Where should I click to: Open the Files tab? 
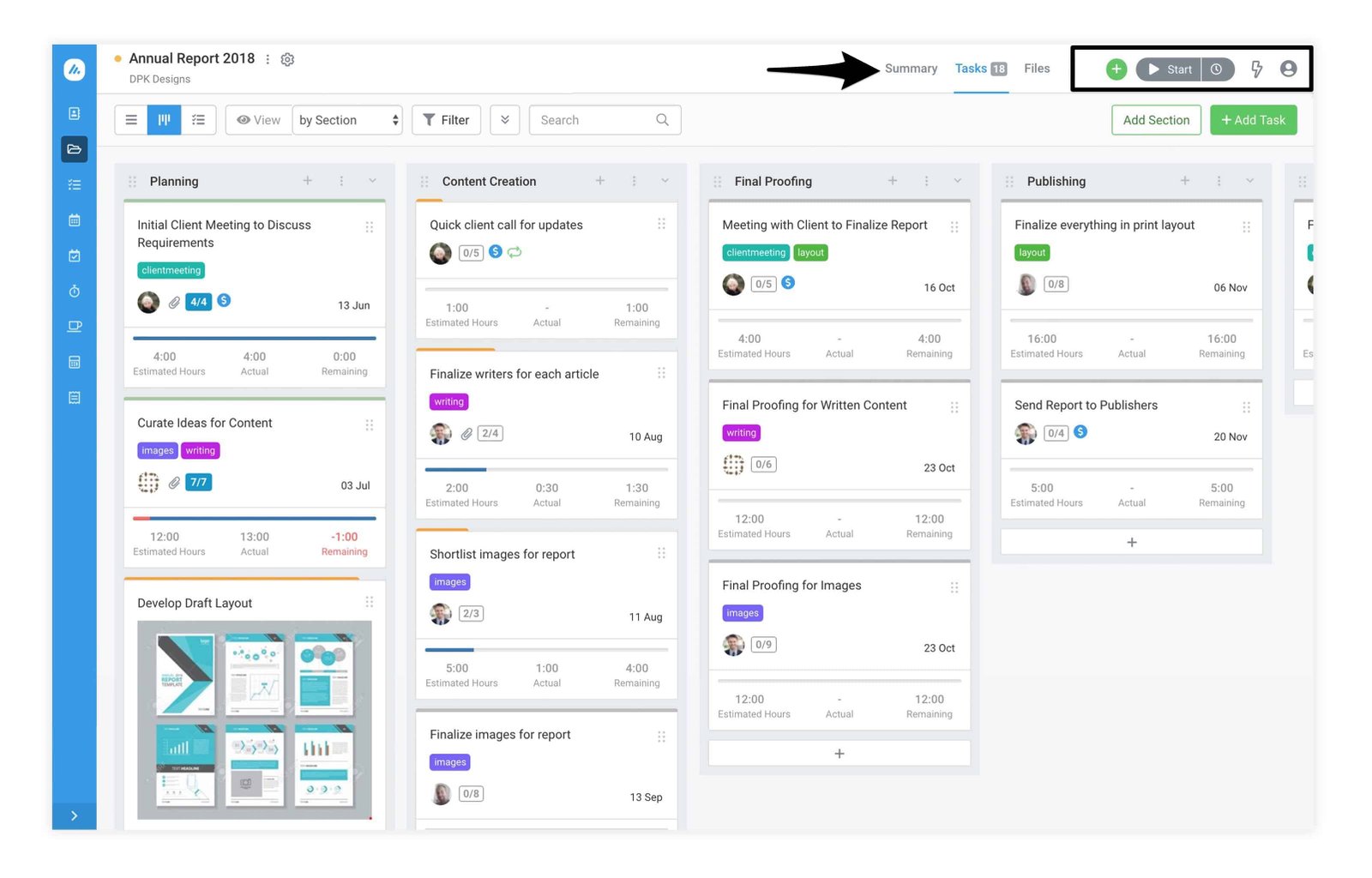1036,69
